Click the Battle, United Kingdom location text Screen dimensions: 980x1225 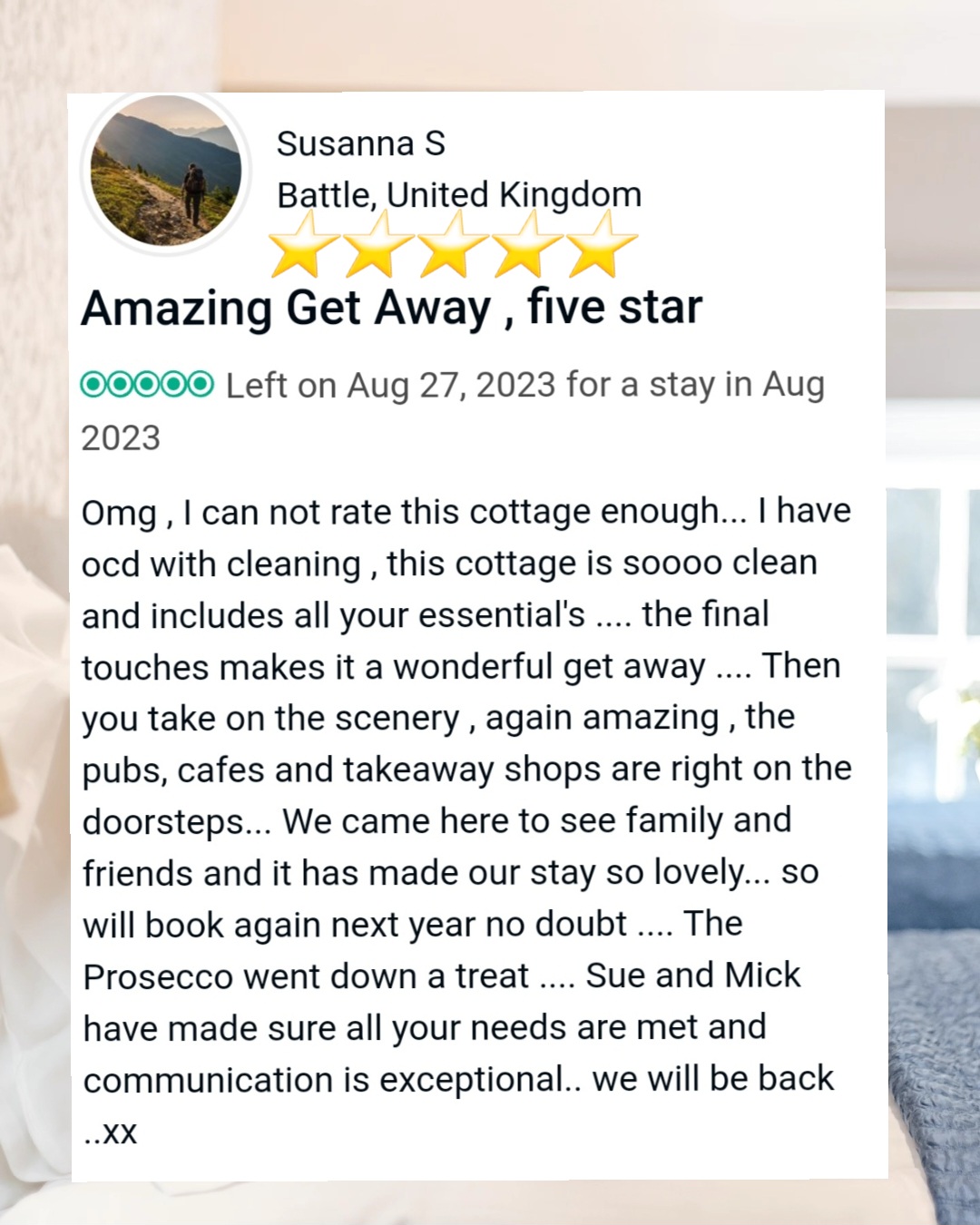tap(459, 195)
